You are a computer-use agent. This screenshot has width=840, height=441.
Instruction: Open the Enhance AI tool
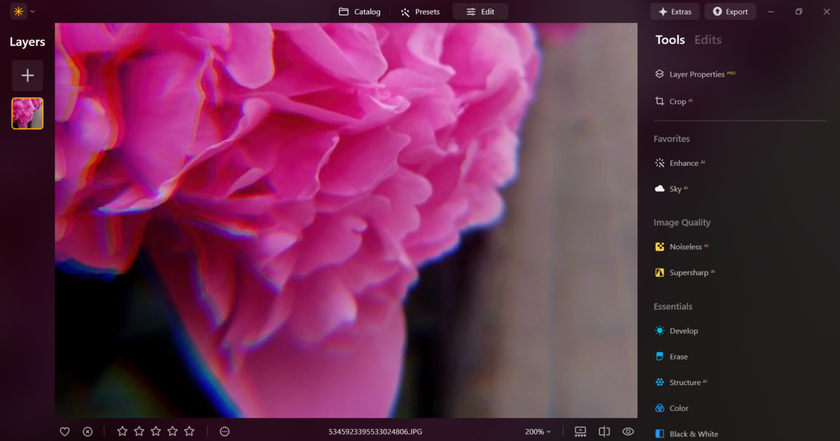[x=684, y=163]
